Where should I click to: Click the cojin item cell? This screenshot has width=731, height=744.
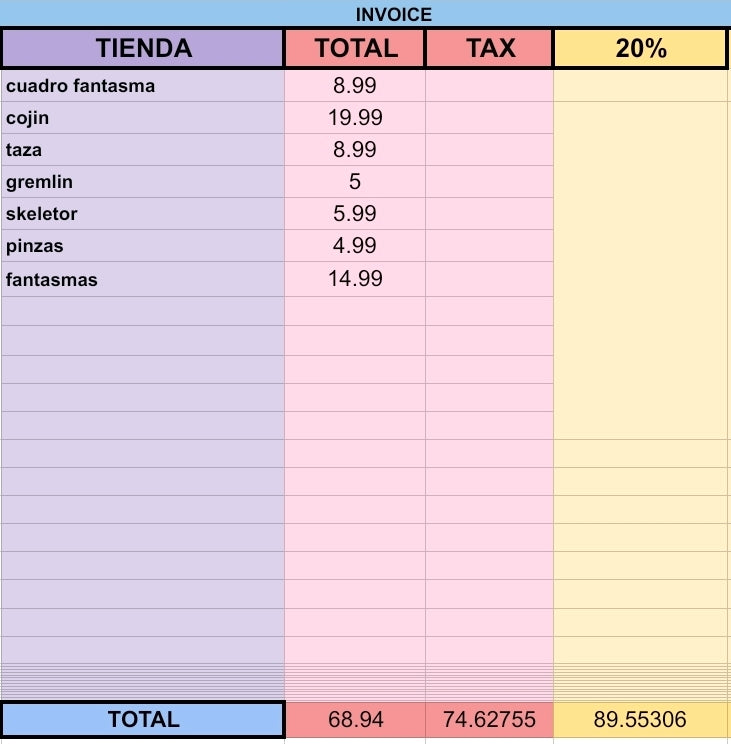tap(143, 118)
